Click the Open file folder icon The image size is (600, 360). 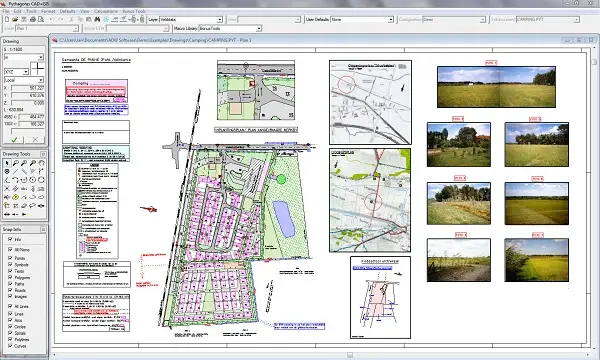15,19
